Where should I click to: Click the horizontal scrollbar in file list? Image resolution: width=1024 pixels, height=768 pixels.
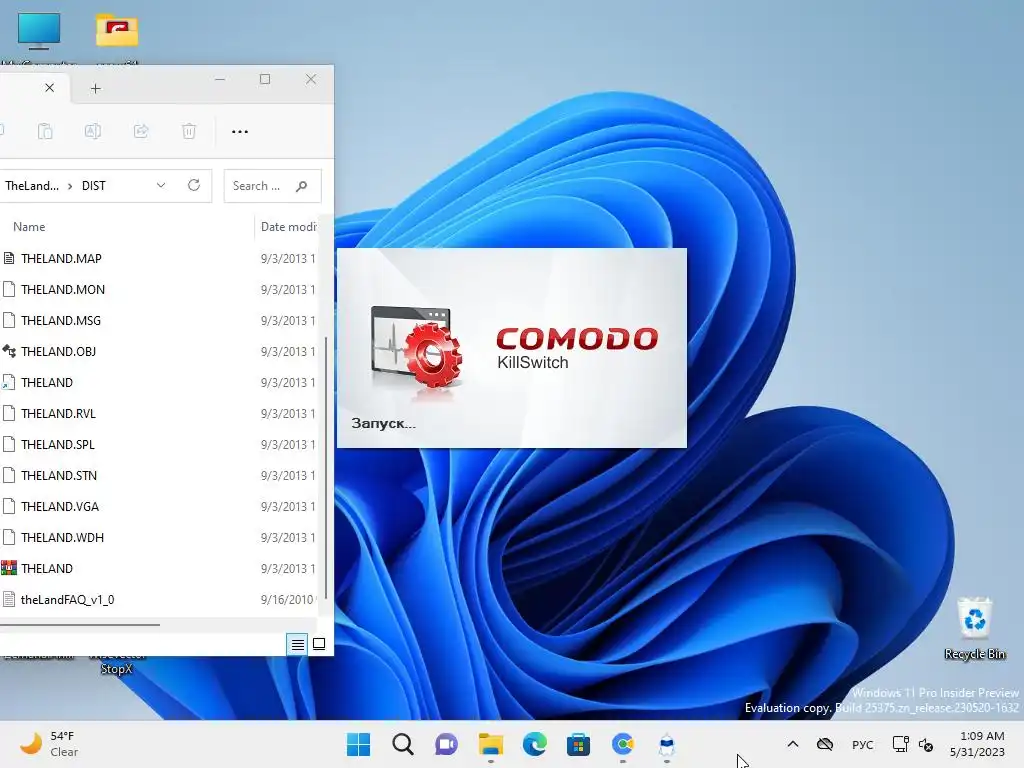point(80,625)
